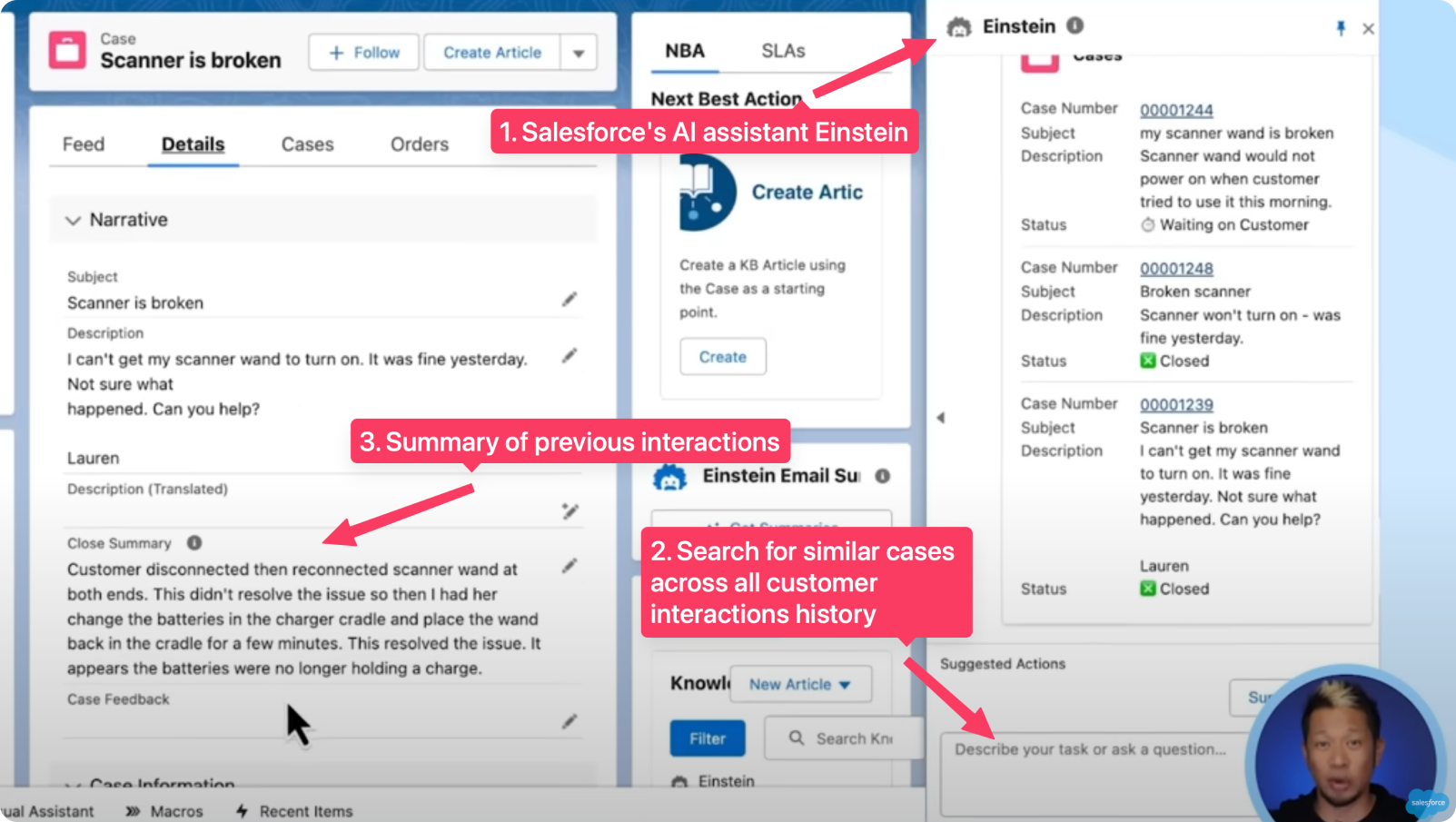Click the Einstein panel info icon

(x=1075, y=25)
